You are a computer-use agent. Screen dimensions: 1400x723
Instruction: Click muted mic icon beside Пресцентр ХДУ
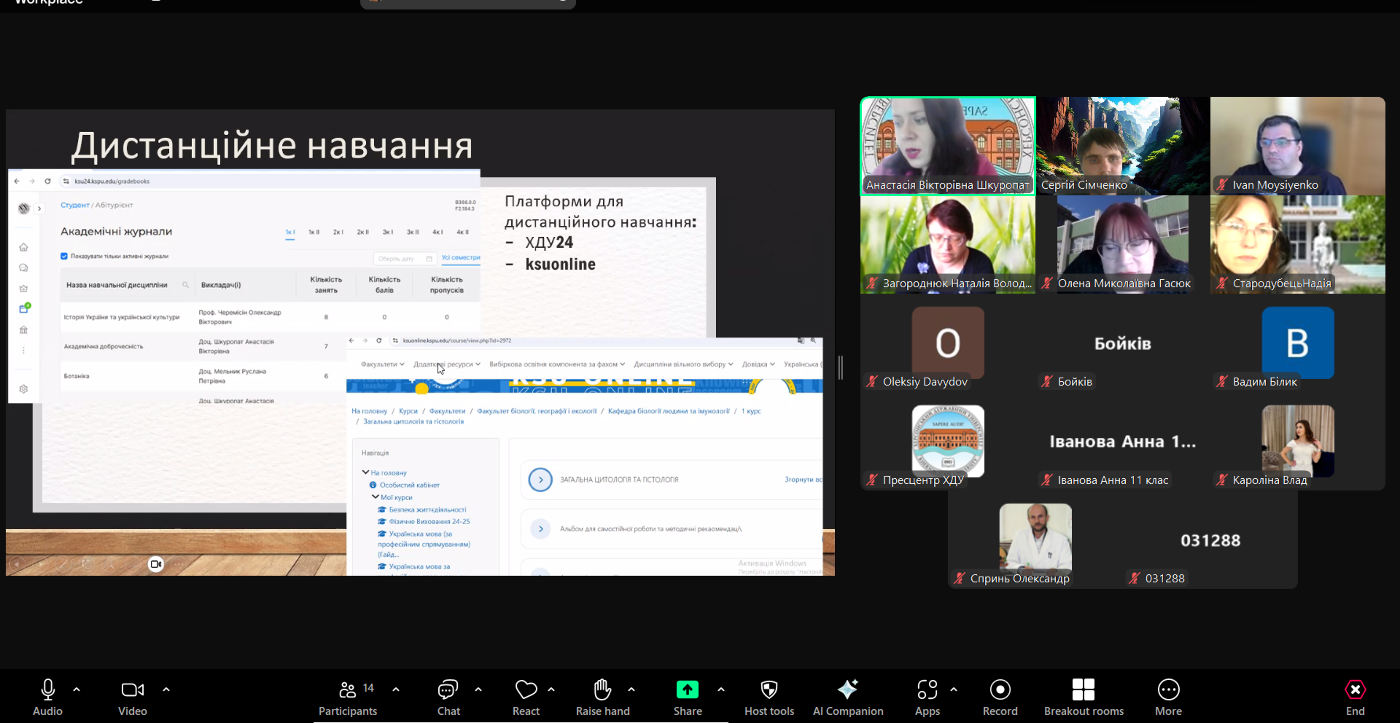pos(873,480)
